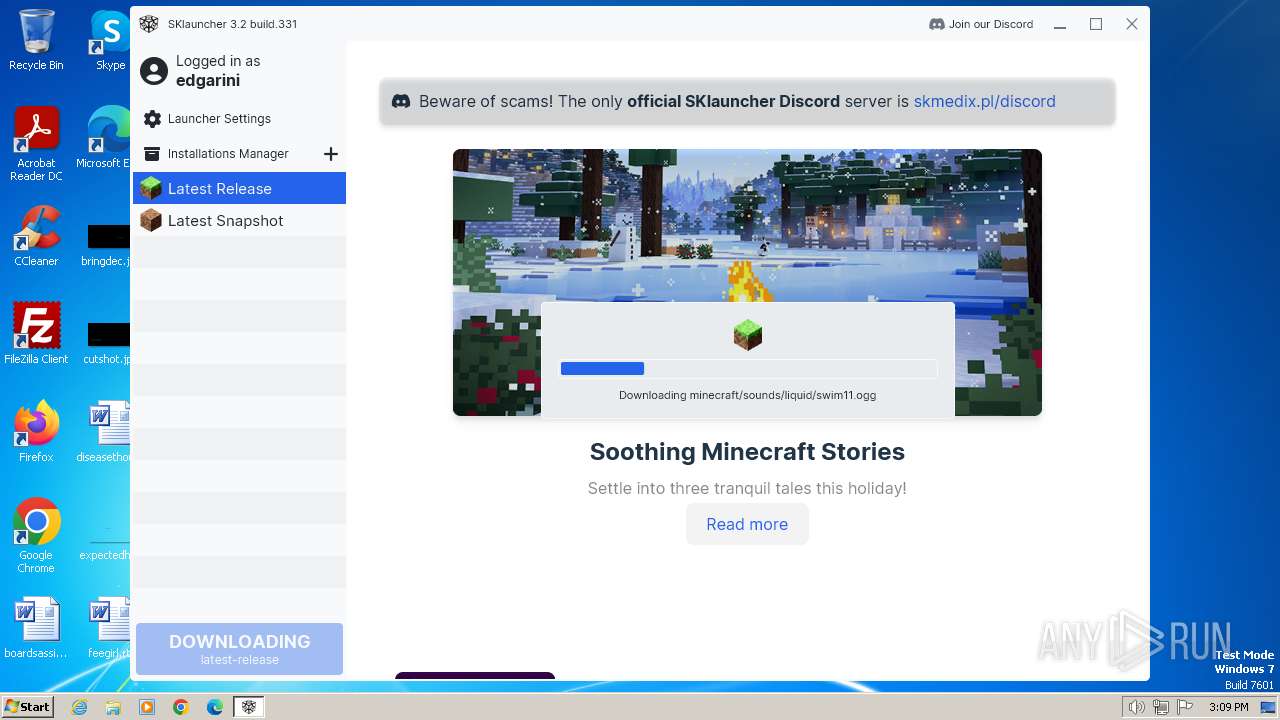Select Latest Release installation
This screenshot has height=720, width=1280.
pos(239,188)
